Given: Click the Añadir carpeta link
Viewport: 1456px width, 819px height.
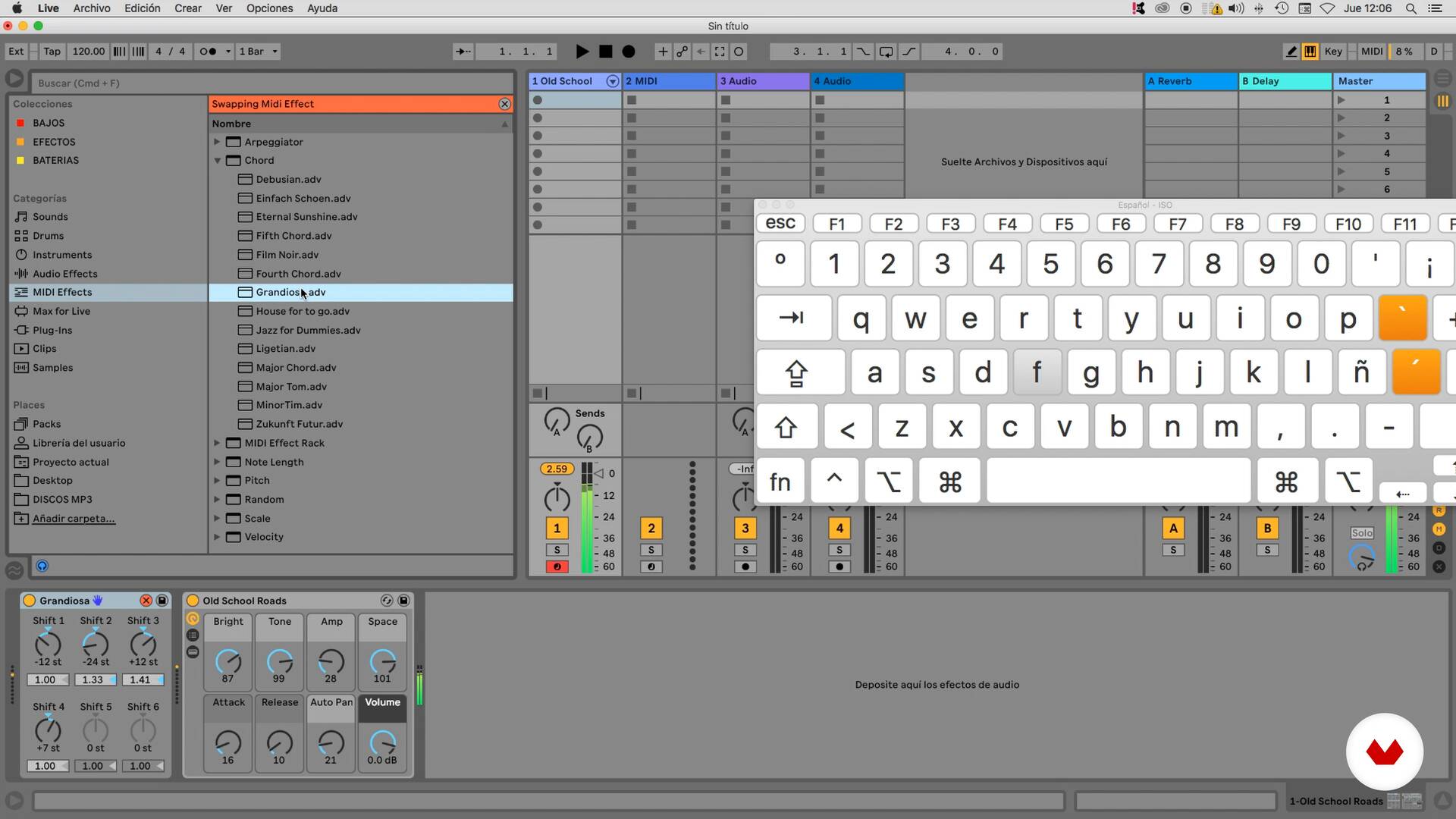Looking at the screenshot, I should [74, 519].
